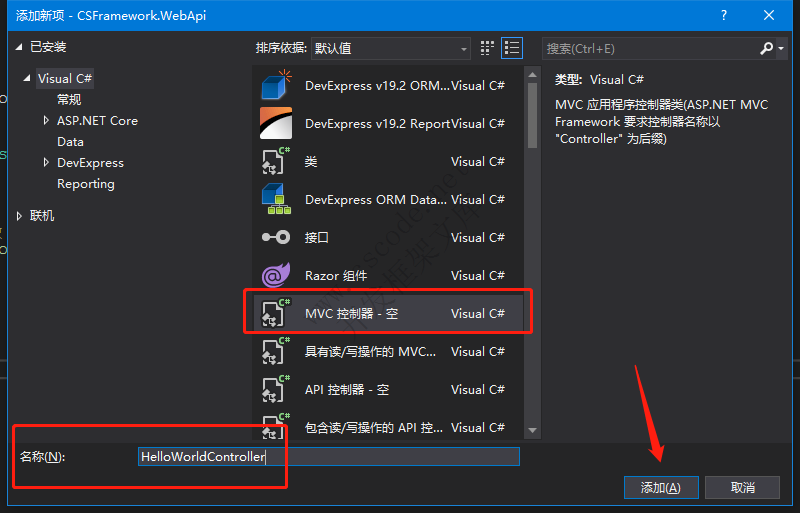Select the 'Razor 组件' row text
Screen dimensions: 800x513
click(336, 276)
